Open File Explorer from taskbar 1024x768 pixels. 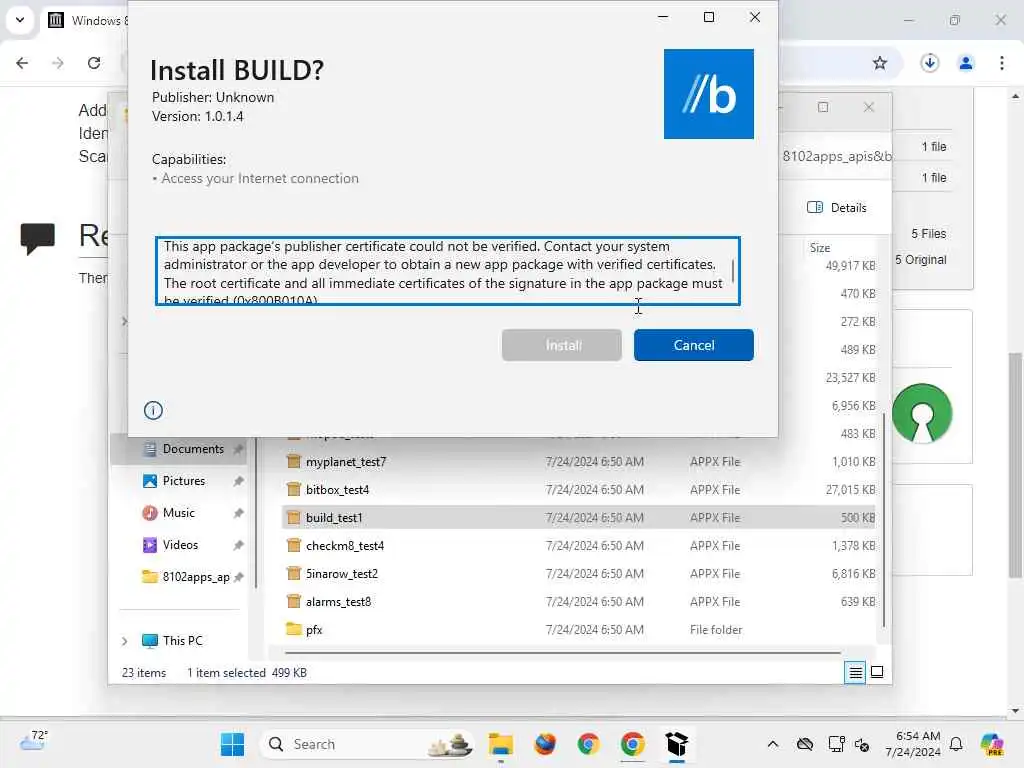(501, 744)
